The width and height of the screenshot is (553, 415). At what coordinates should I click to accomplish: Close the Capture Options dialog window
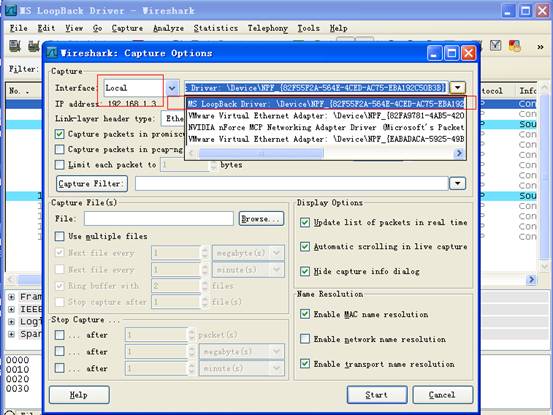tap(468, 53)
